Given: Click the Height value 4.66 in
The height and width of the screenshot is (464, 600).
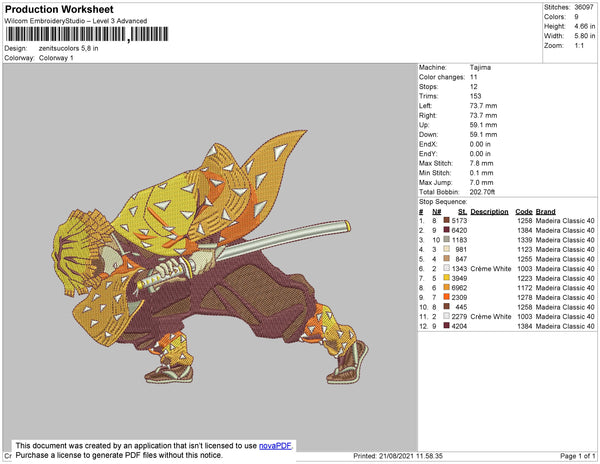Looking at the screenshot, I should coord(585,26).
